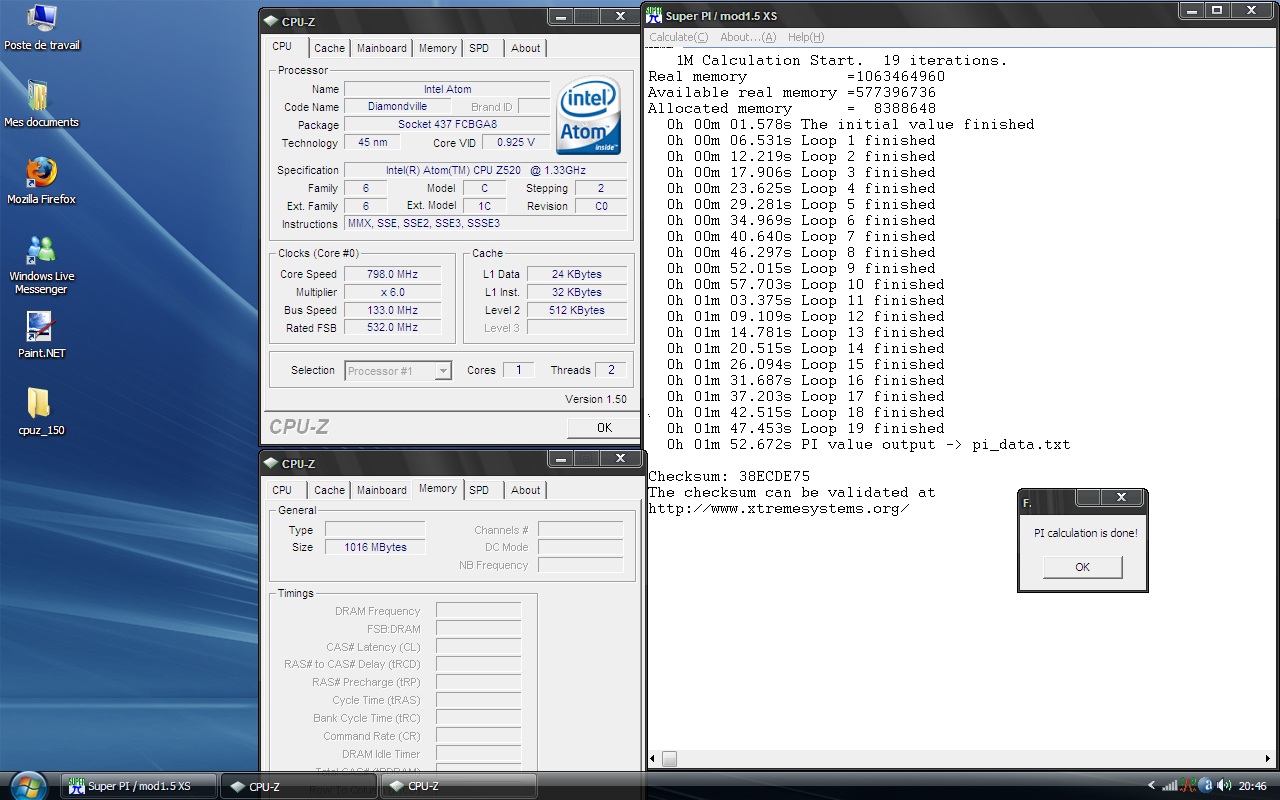1280x800 pixels.
Task: Click the Core Speed 798.0 MHz value
Action: click(x=393, y=274)
